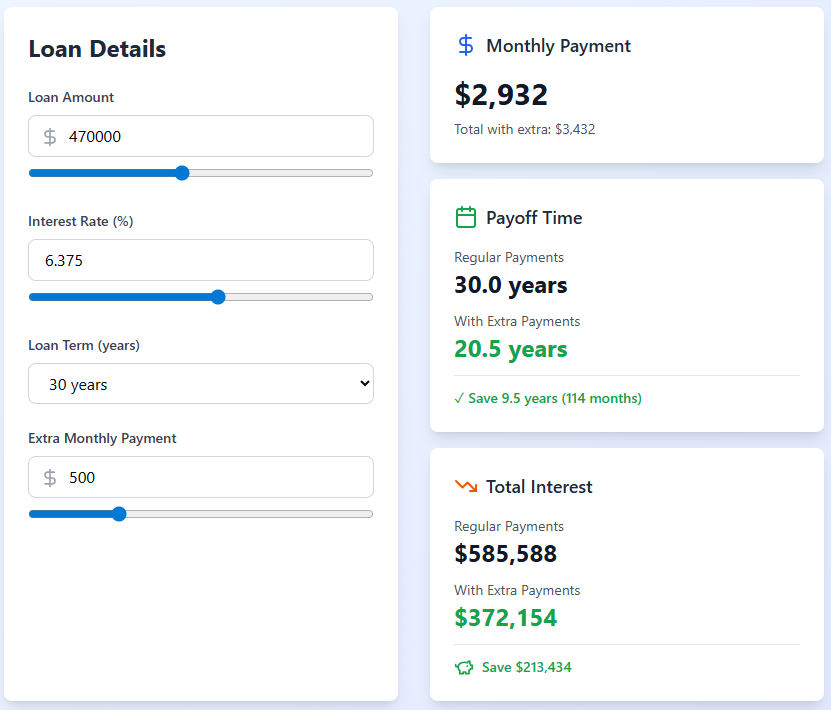Open the Loan Term dropdown showing 30 years

[200, 383]
